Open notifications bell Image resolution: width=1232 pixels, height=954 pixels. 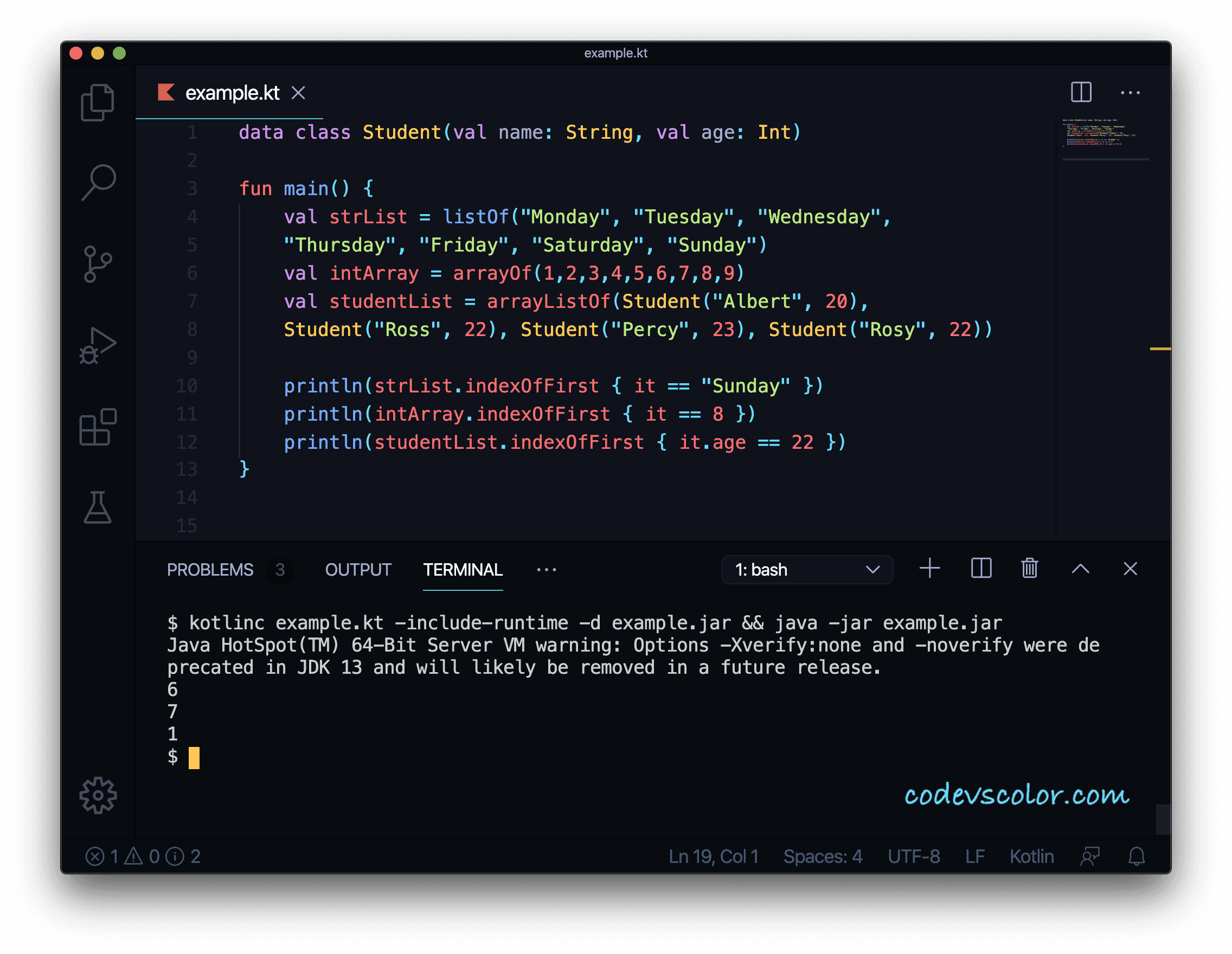pos(1136,856)
